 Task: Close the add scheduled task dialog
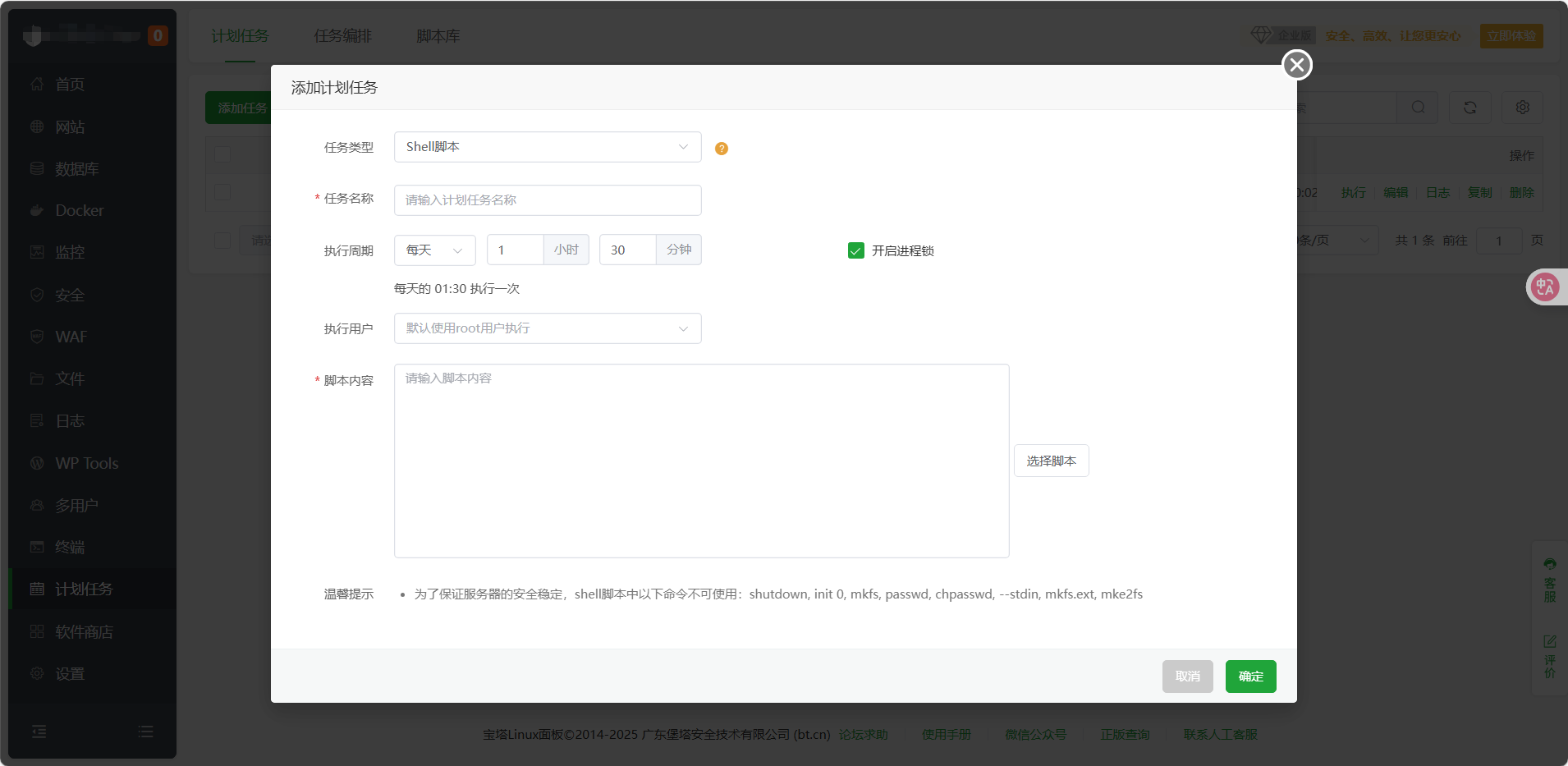point(1296,65)
